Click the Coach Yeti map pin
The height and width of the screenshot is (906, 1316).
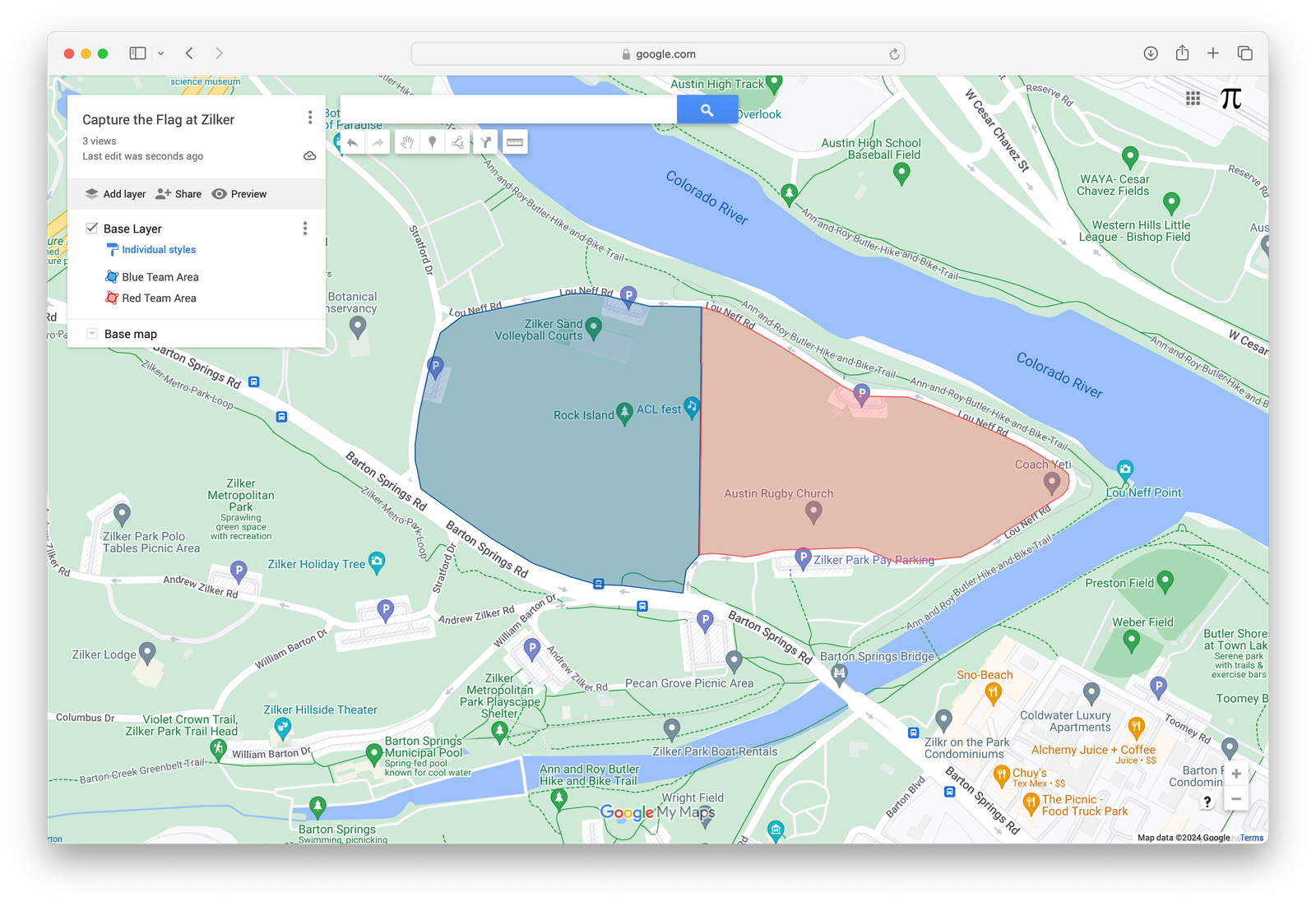[x=1051, y=483]
